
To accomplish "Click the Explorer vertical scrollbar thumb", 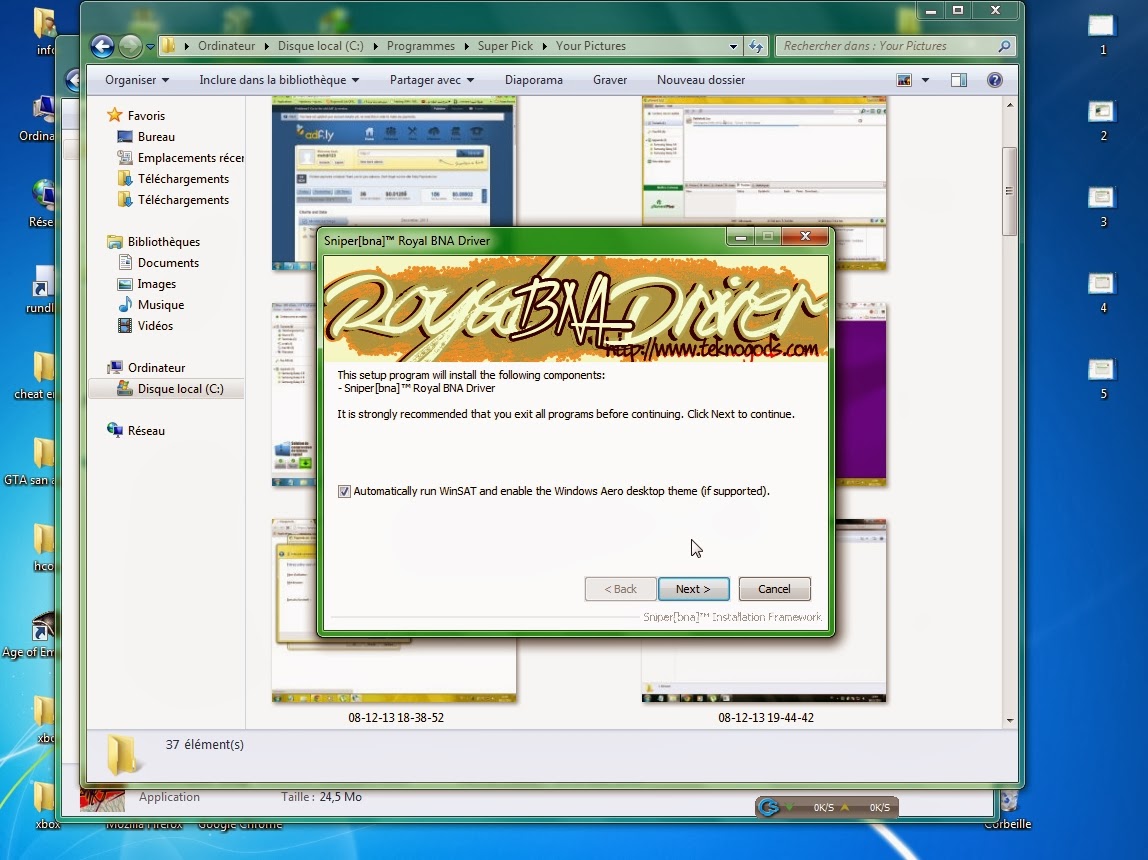I will 1010,191.
